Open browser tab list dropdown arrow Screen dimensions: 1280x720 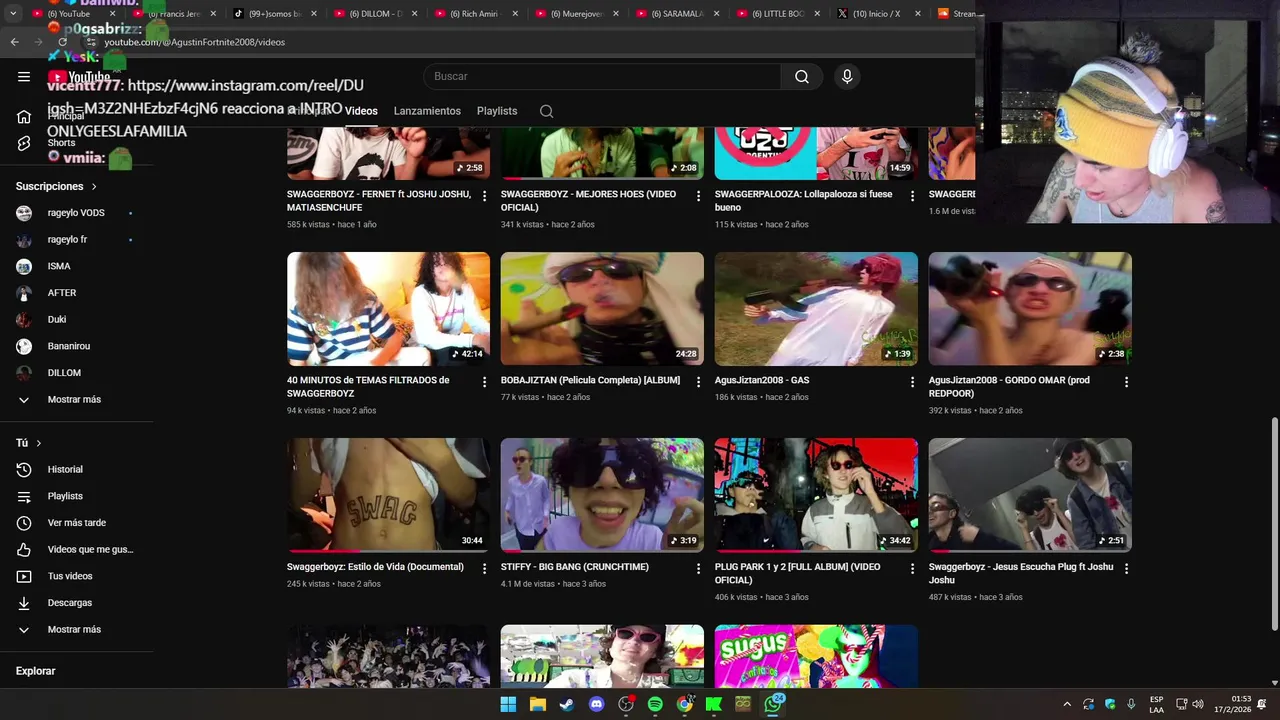pyautogui.click(x=13, y=14)
